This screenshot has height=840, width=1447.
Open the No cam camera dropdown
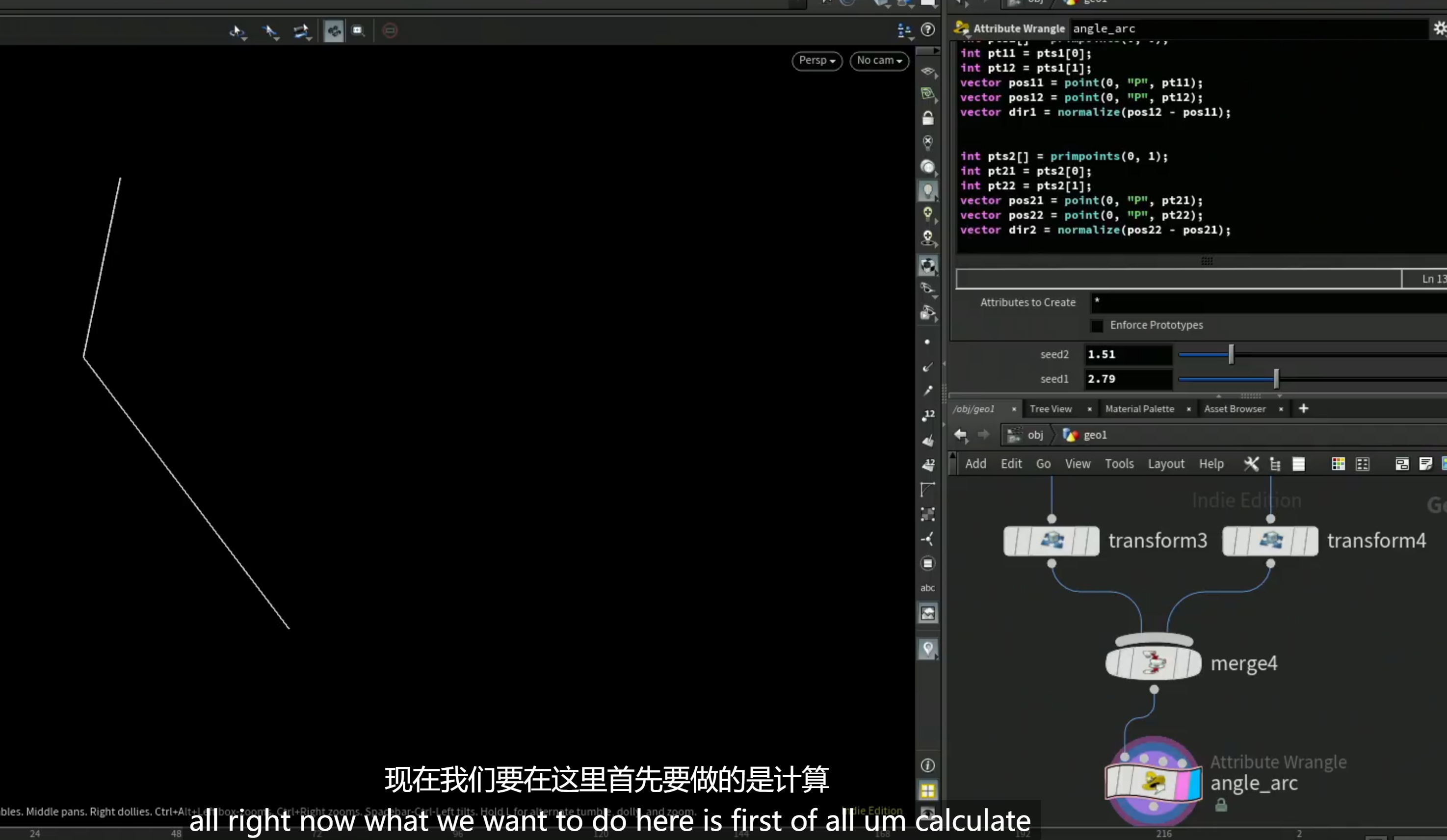click(x=878, y=60)
